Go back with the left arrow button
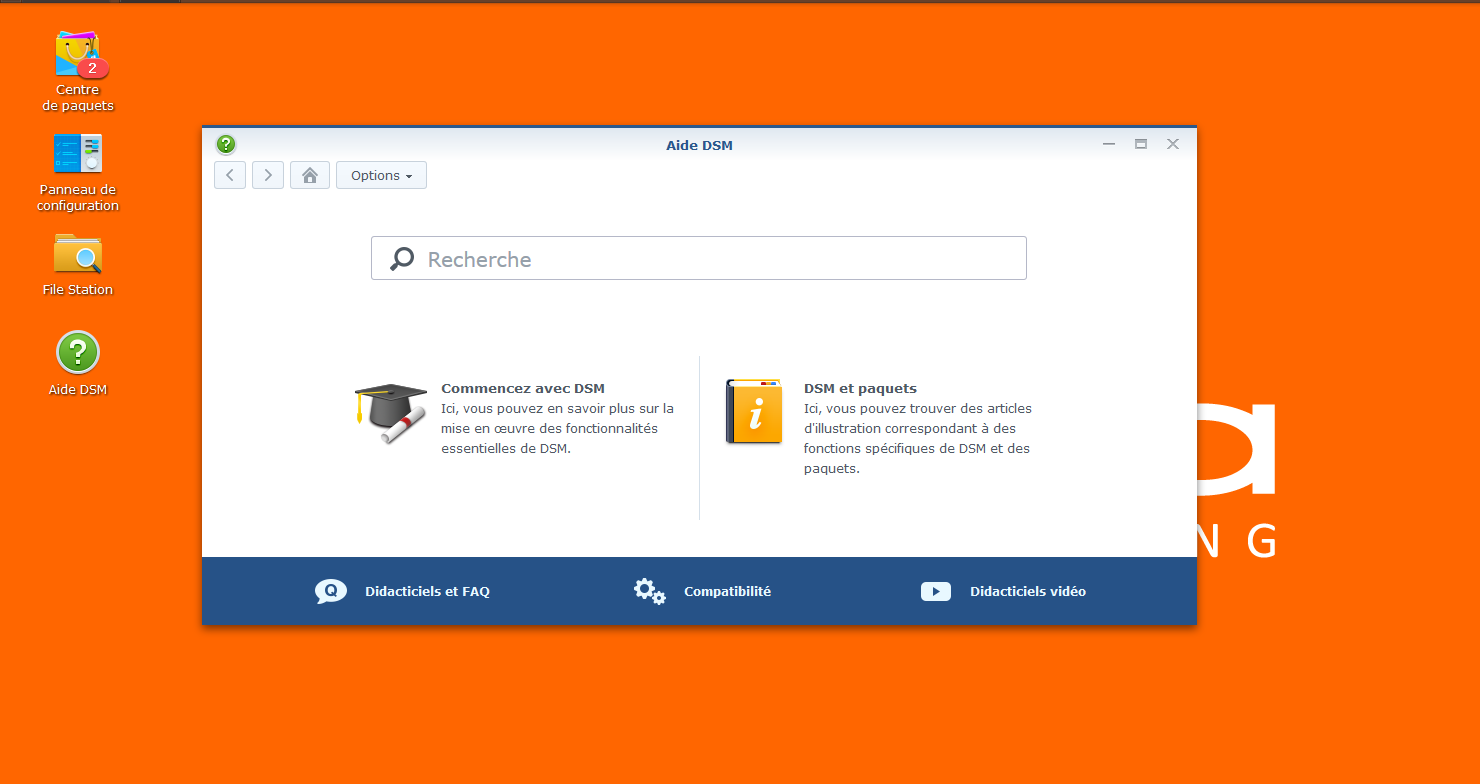Screen dimensions: 1480x784 coord(230,175)
